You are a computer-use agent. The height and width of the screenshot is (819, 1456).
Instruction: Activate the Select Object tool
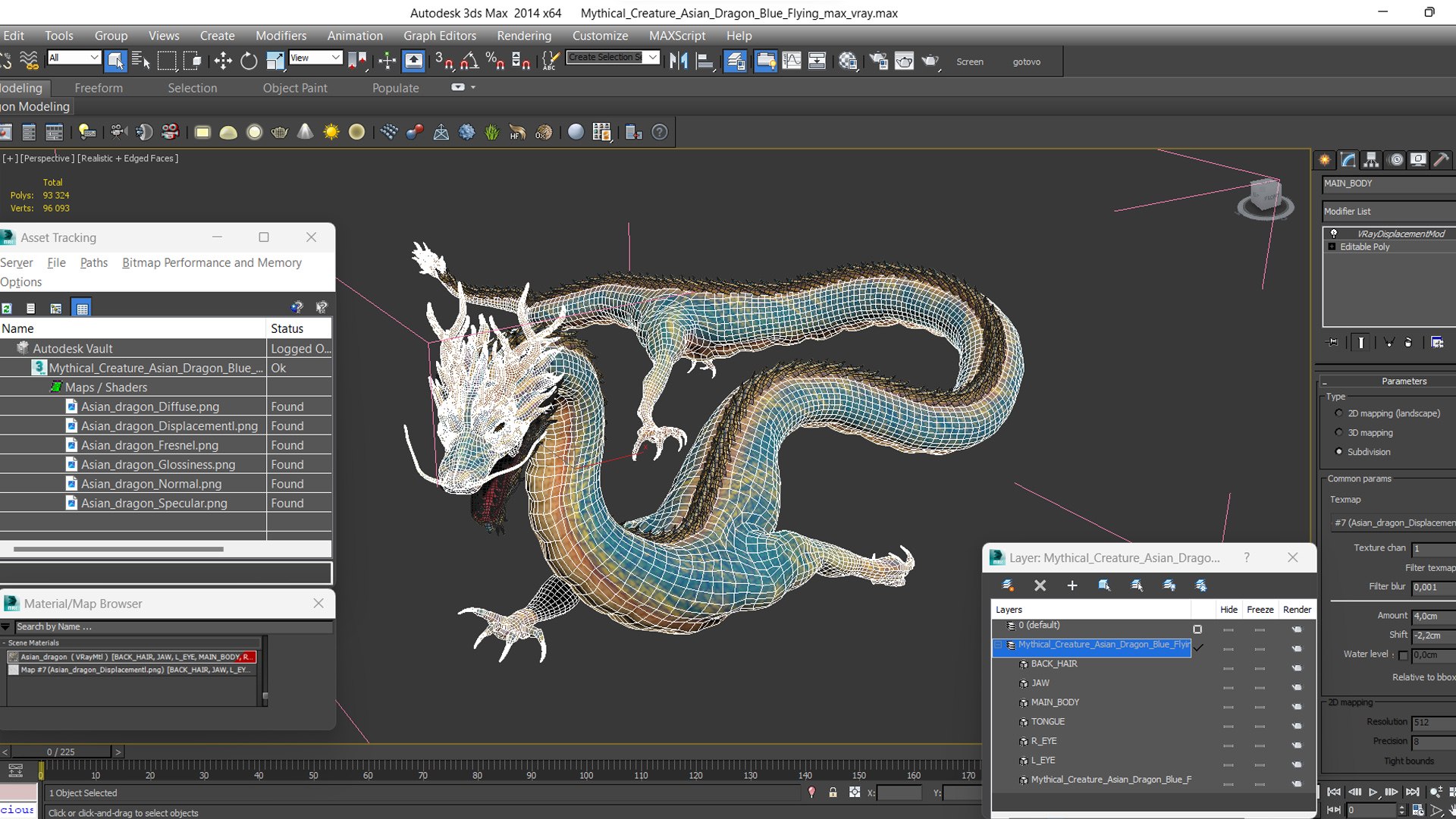point(115,61)
